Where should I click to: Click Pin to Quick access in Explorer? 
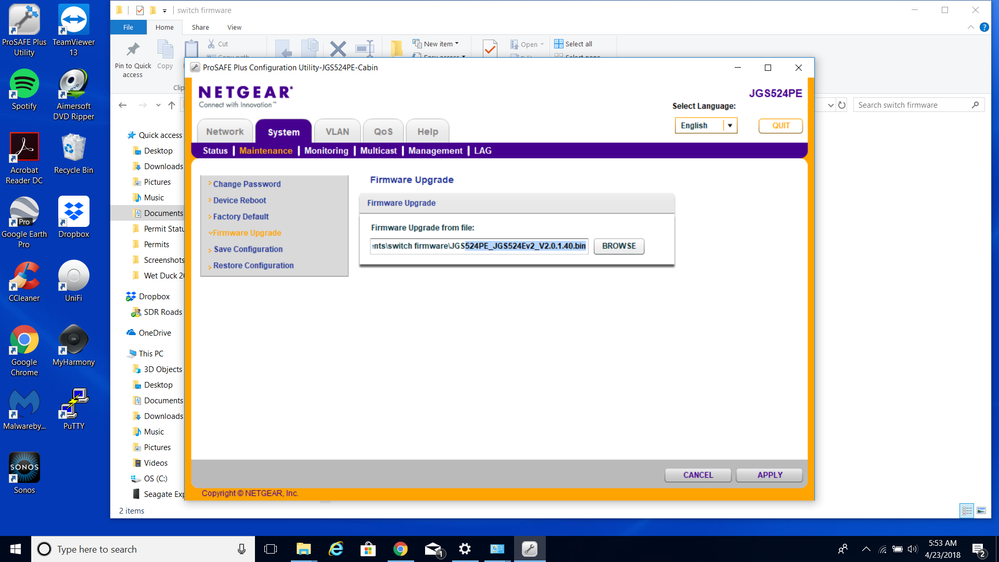pos(133,61)
